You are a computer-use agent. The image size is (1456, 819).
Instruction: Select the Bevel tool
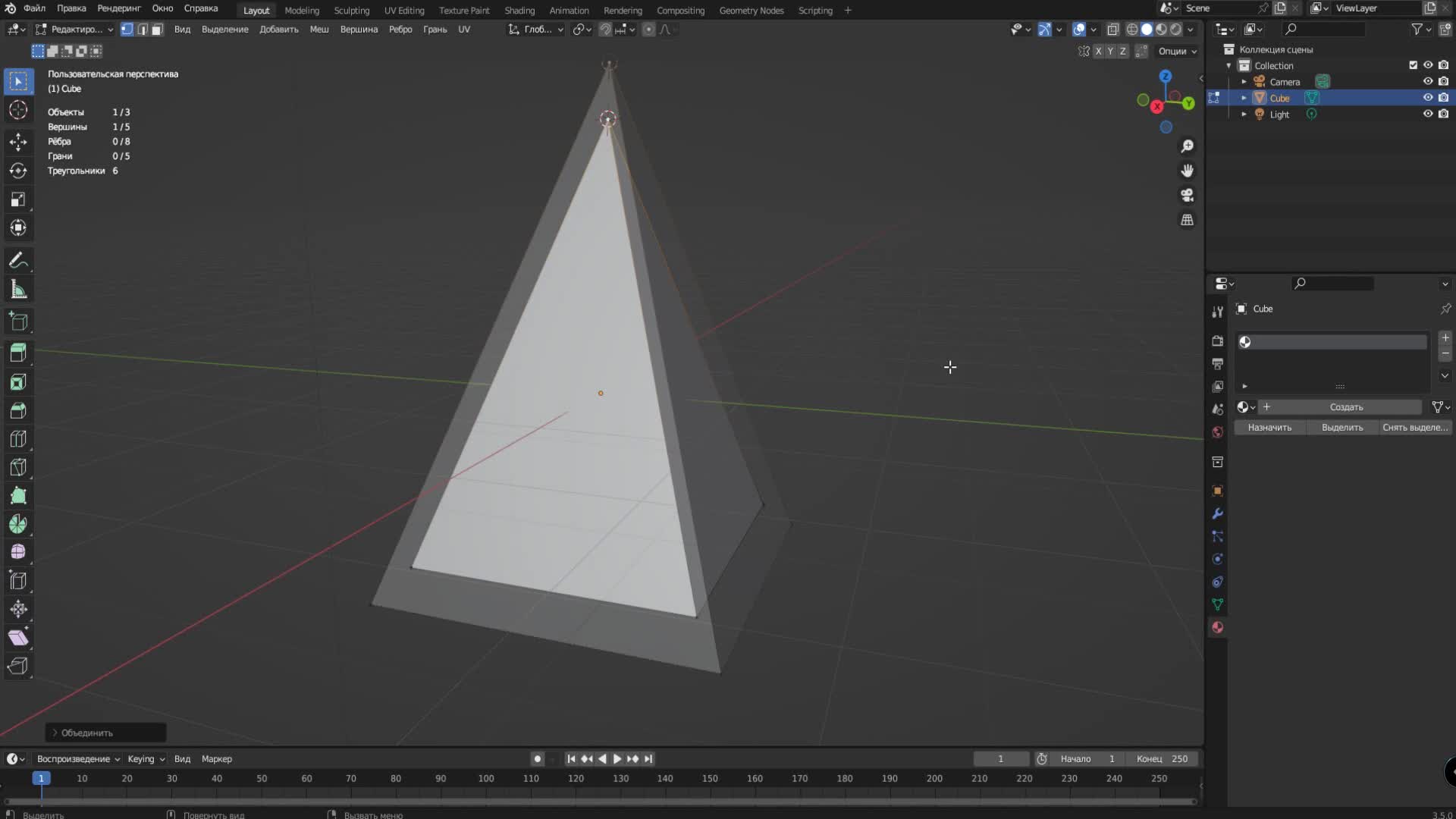pos(18,410)
